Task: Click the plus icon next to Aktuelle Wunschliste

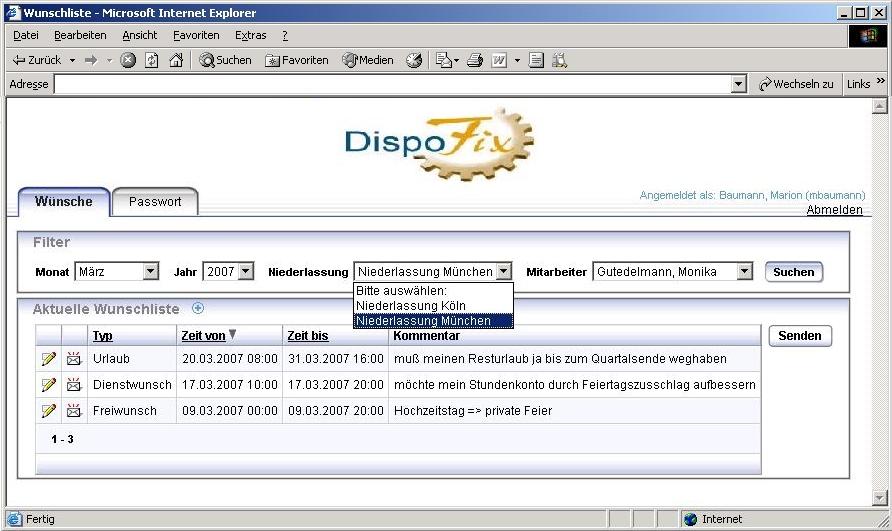Action: 197,308
